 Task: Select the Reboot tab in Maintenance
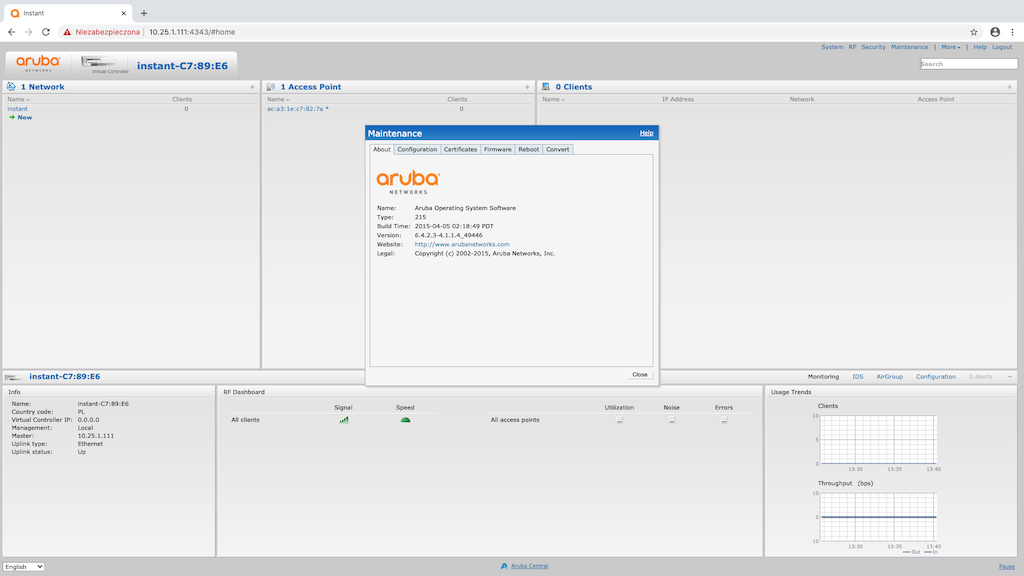pyautogui.click(x=528, y=149)
